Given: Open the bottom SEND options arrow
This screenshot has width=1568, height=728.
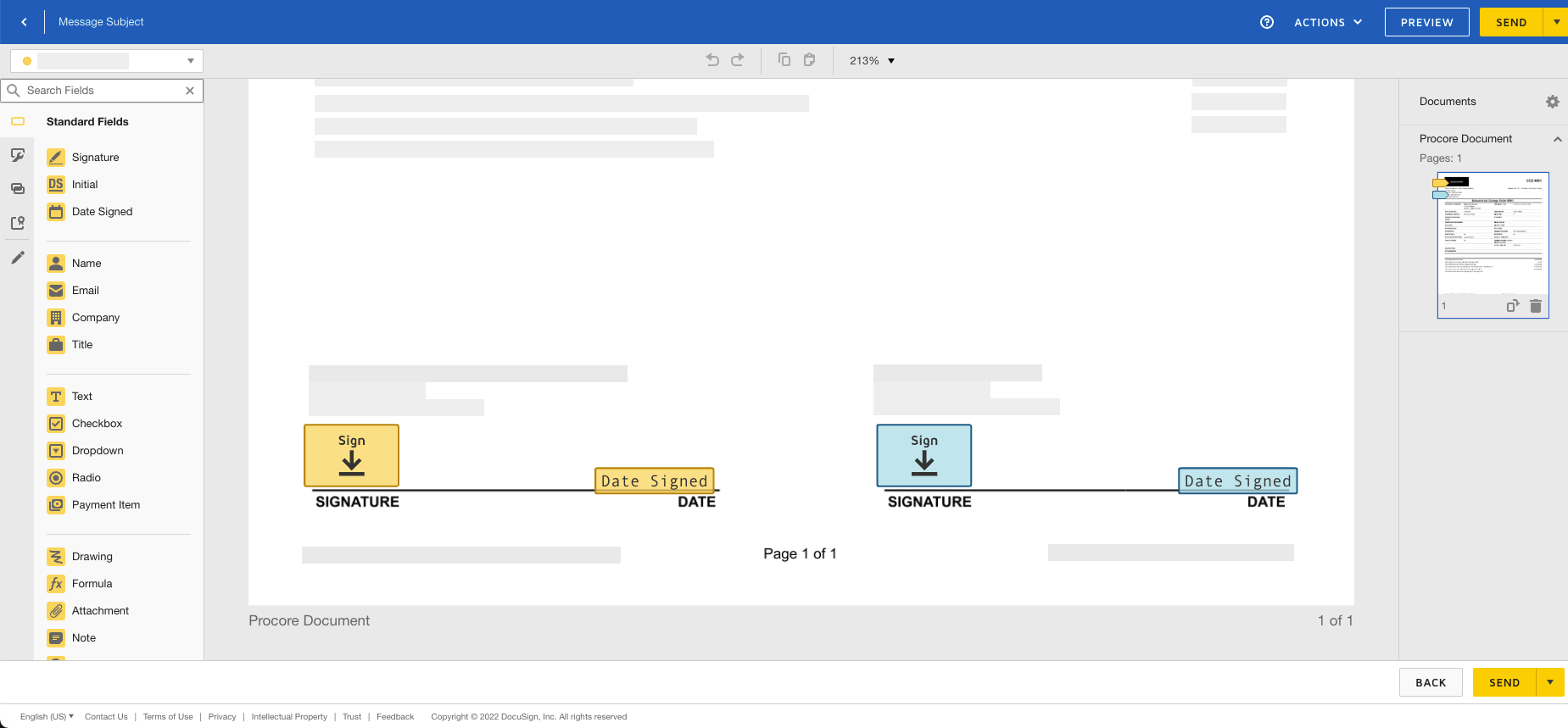Looking at the screenshot, I should (1550, 682).
